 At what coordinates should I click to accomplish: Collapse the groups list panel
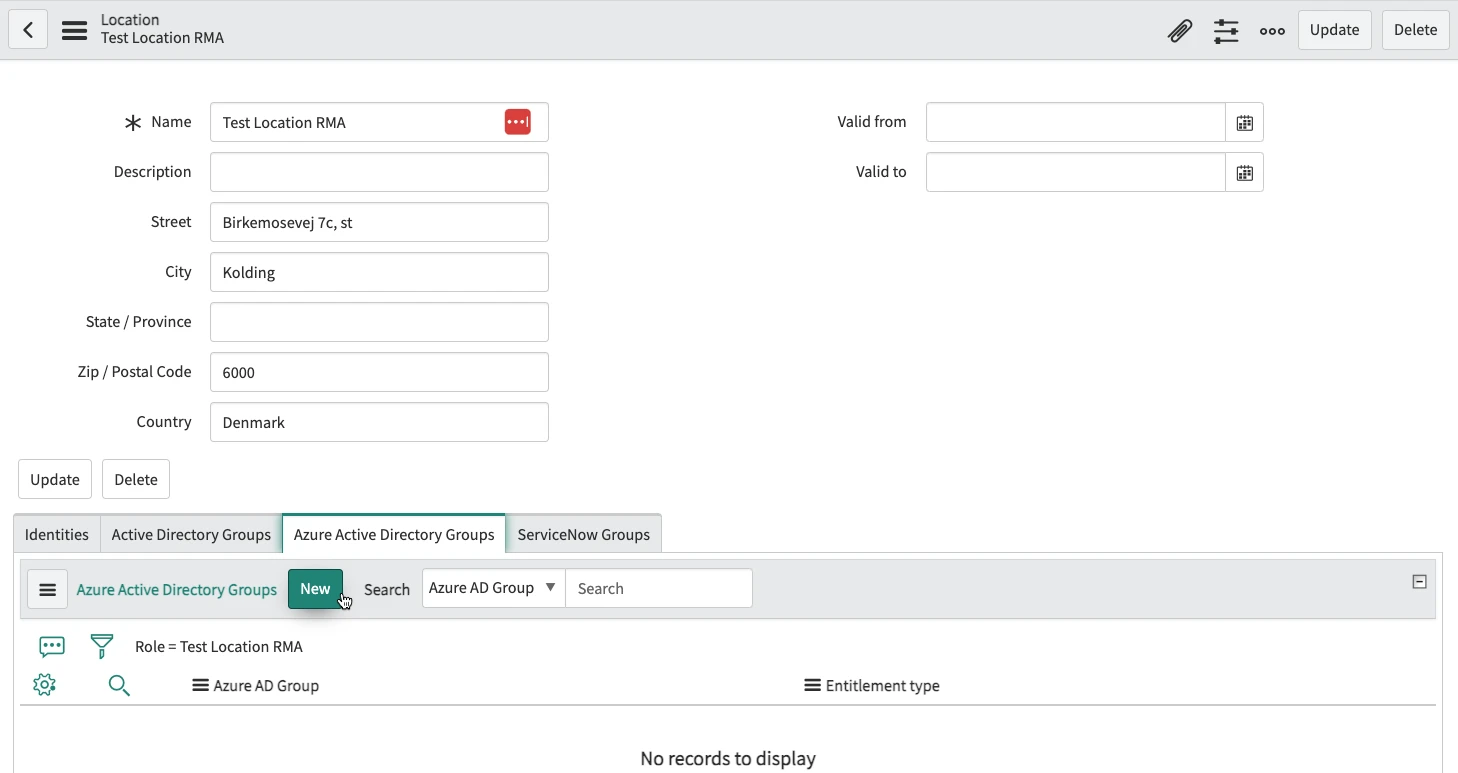click(x=1419, y=580)
